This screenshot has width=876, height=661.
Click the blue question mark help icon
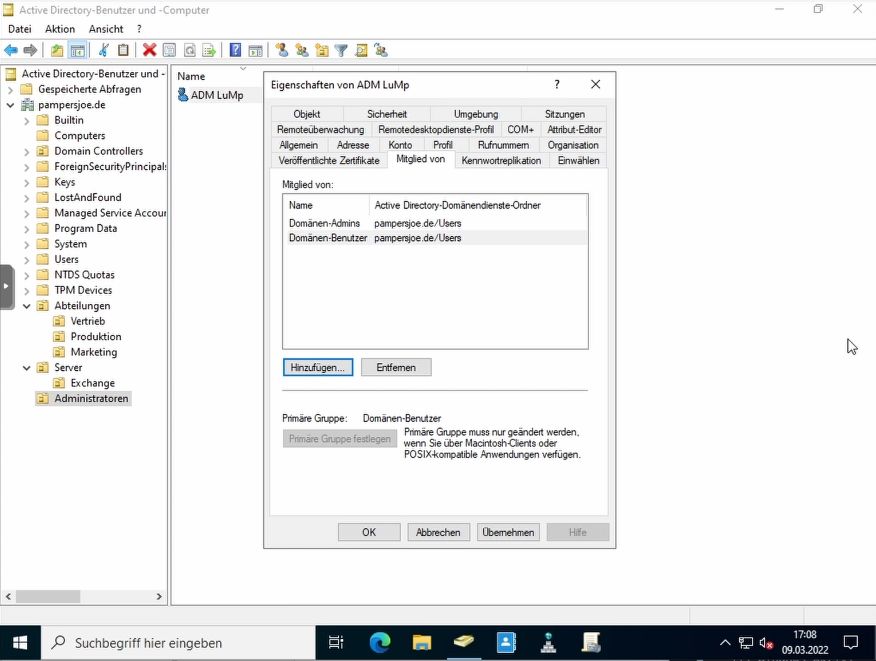tap(236, 50)
